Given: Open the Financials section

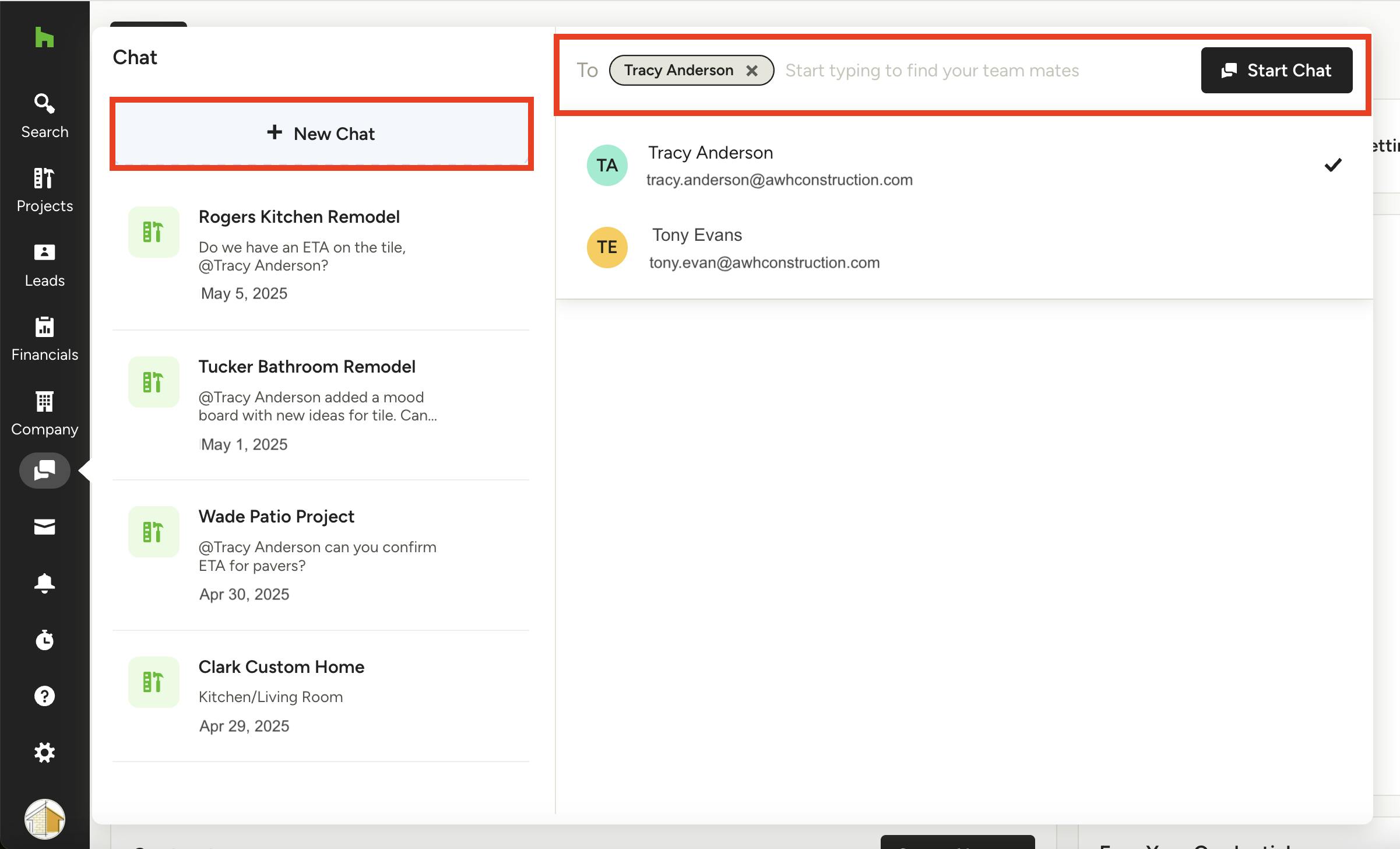Looking at the screenshot, I should [x=44, y=339].
